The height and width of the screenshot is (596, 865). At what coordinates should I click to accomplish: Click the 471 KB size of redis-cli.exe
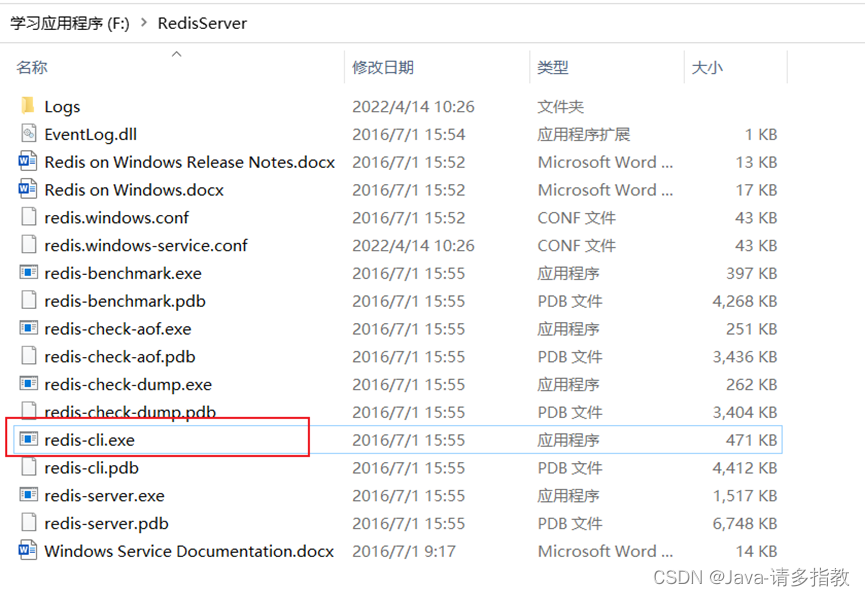[751, 440]
